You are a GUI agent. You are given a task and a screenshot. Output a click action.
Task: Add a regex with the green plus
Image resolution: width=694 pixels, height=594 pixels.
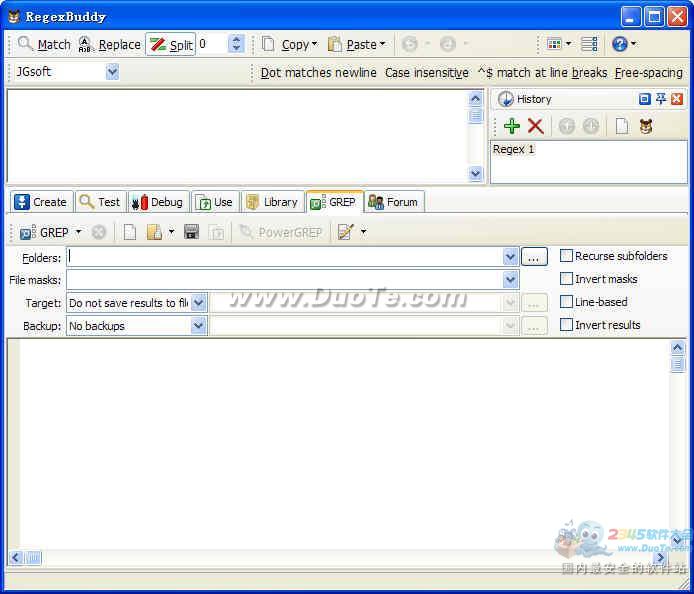(x=512, y=126)
